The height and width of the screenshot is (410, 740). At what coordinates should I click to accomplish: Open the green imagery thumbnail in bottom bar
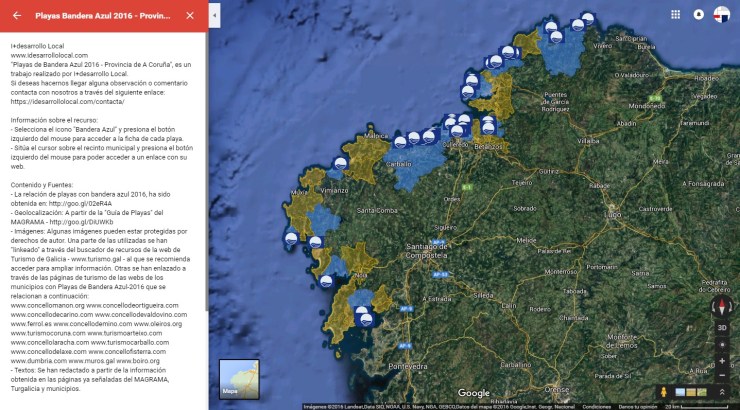click(x=702, y=392)
